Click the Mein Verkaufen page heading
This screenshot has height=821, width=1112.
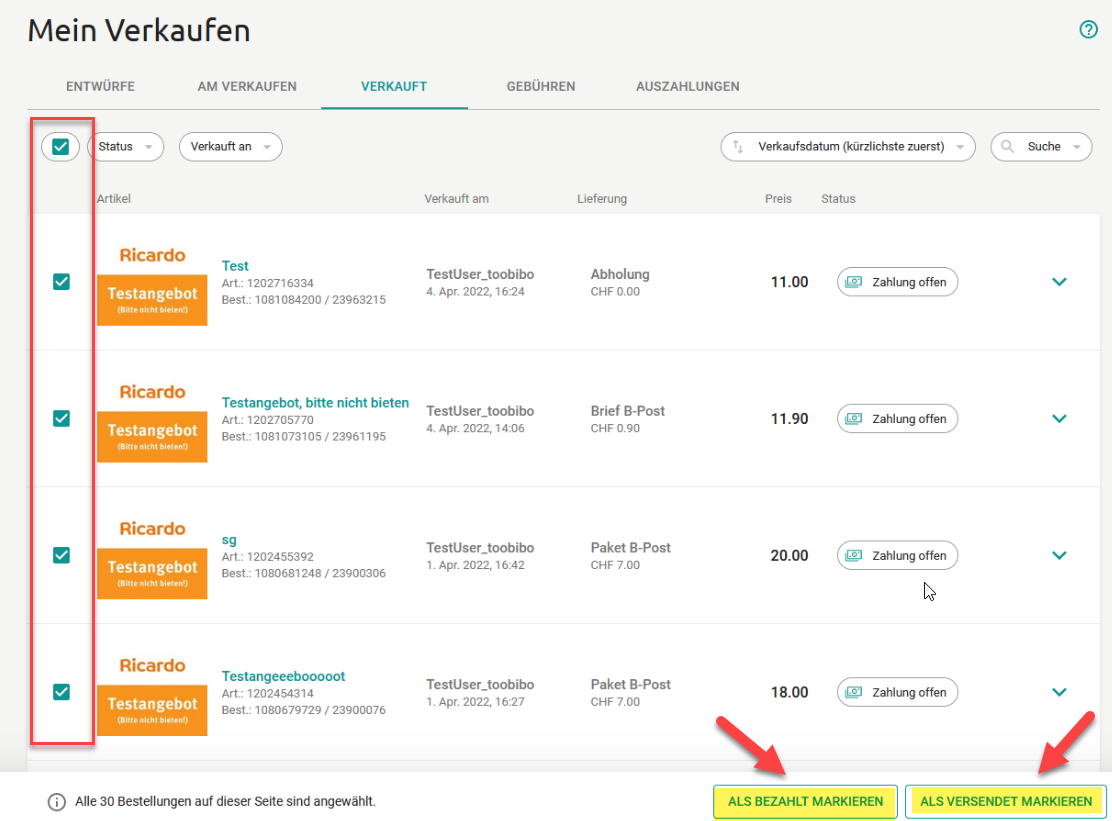pyautogui.click(x=139, y=31)
